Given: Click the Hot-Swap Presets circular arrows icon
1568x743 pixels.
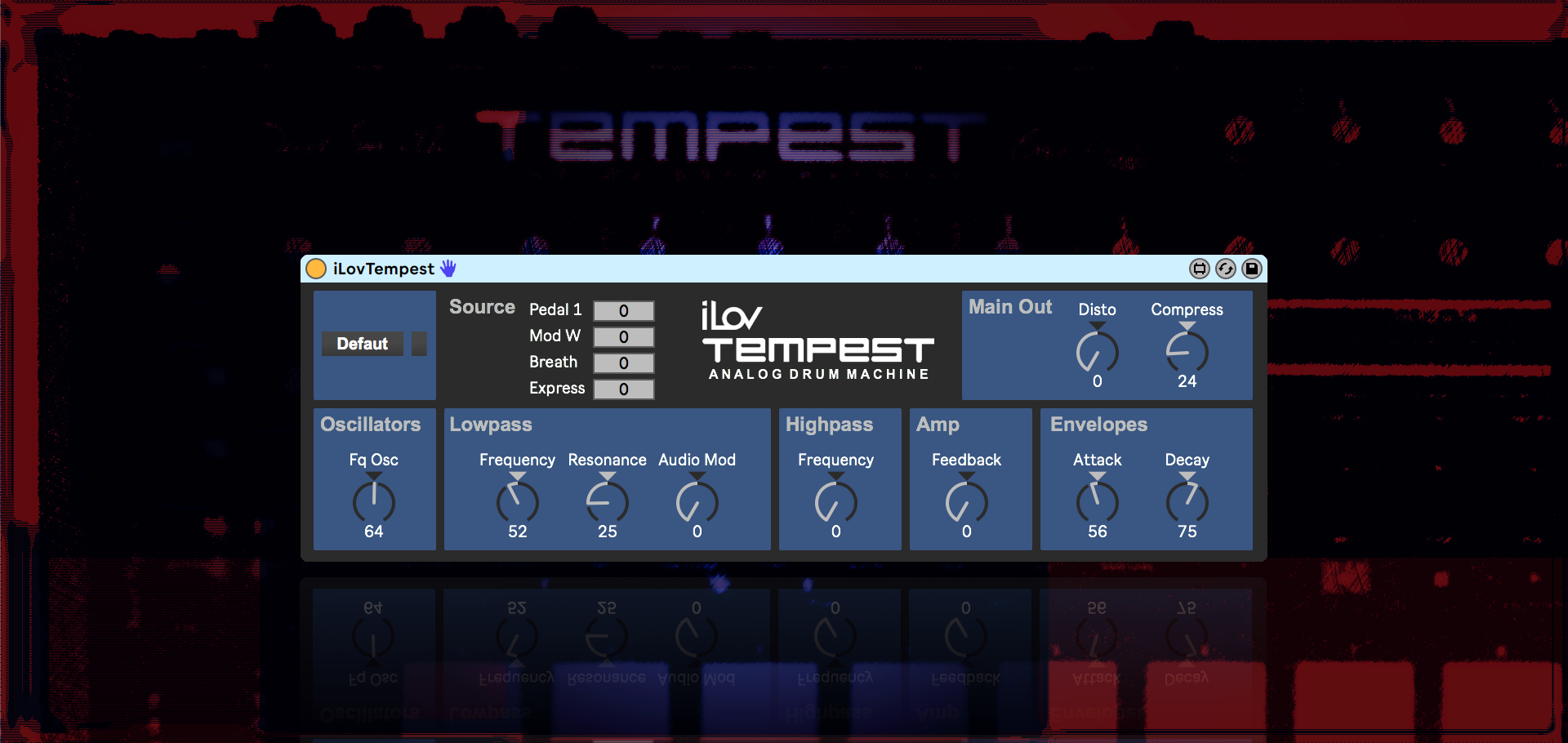Looking at the screenshot, I should (1225, 269).
